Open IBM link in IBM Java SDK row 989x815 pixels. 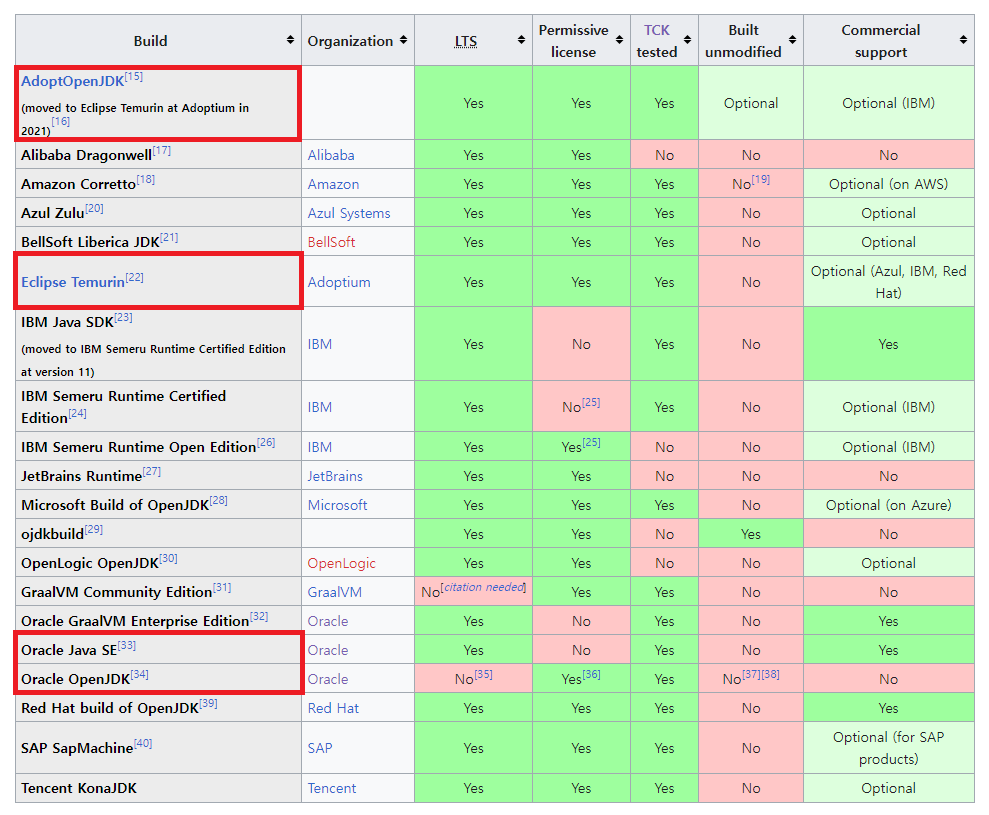(x=320, y=344)
